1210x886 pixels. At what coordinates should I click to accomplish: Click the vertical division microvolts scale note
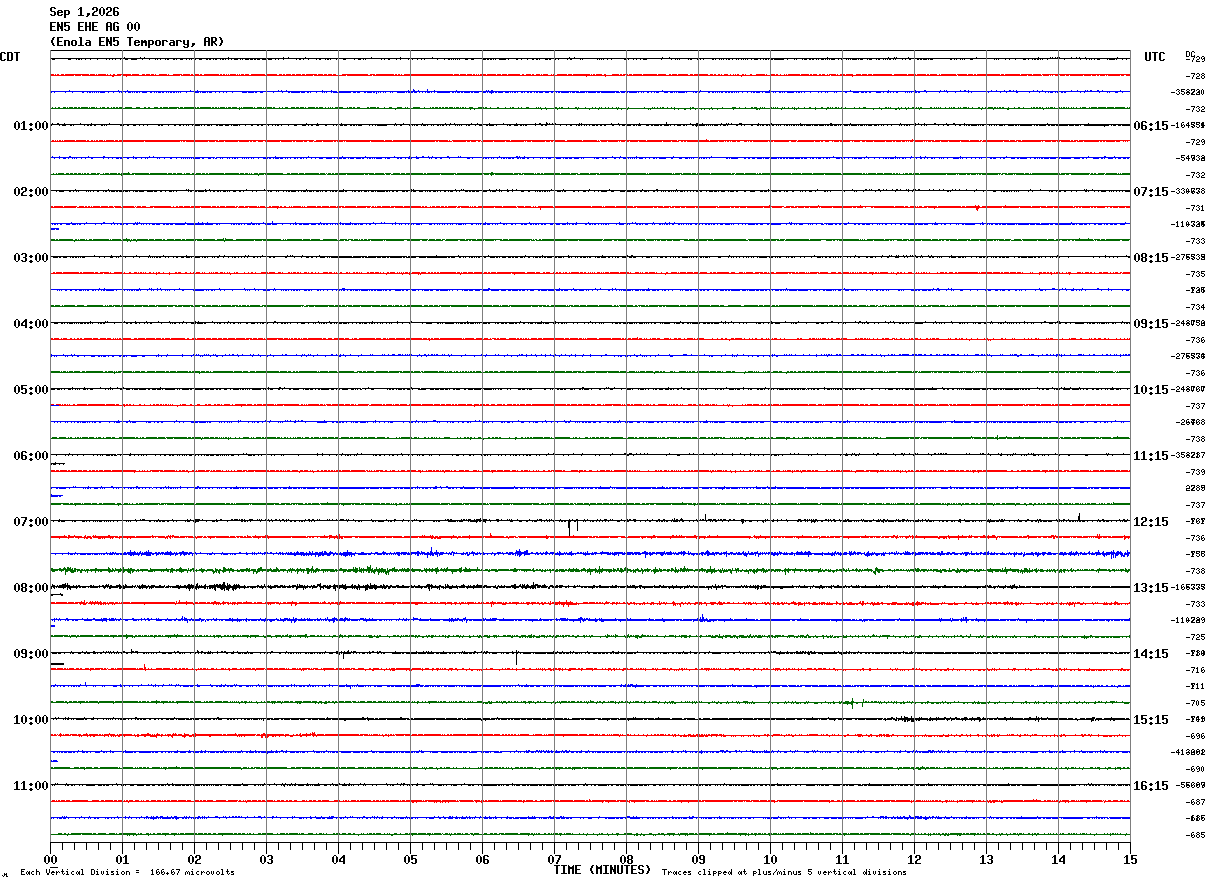pos(127,873)
